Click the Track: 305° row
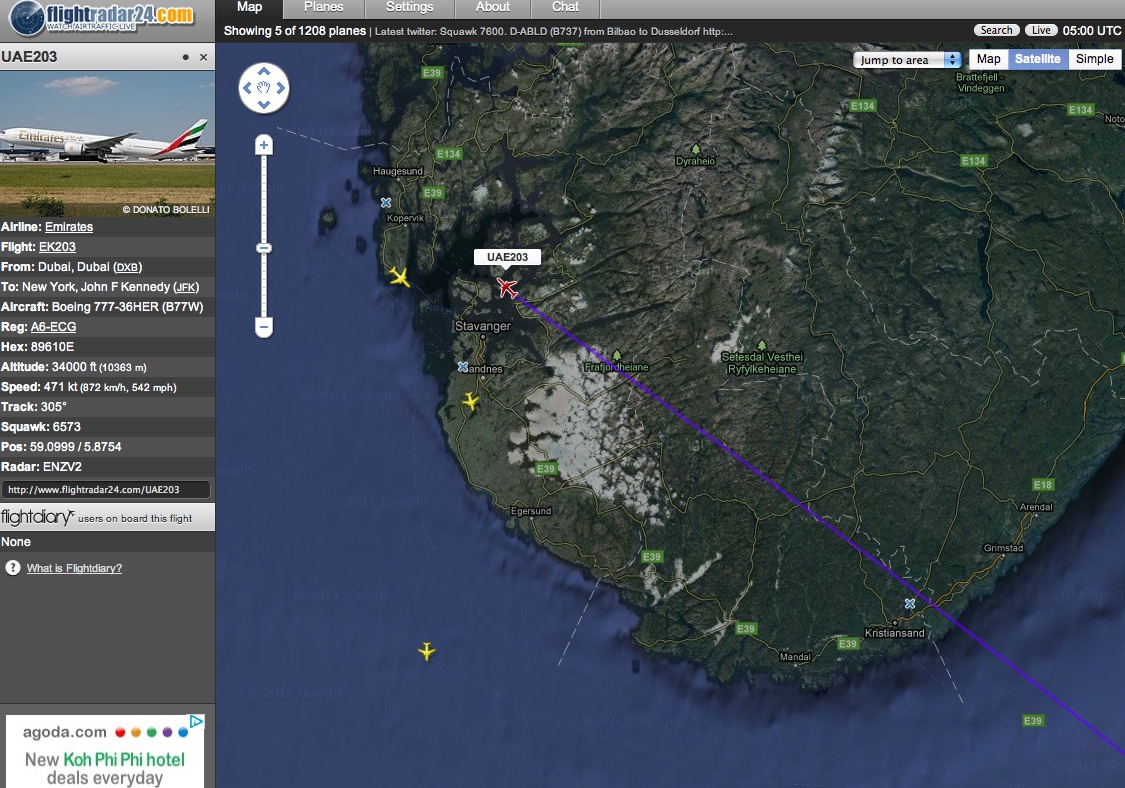 click(x=108, y=406)
